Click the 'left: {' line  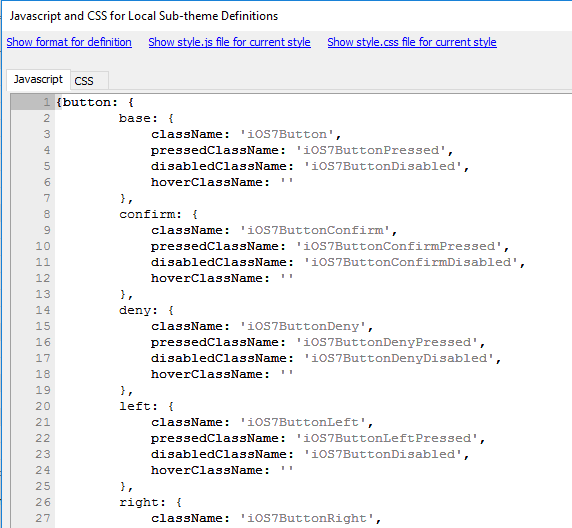146,406
